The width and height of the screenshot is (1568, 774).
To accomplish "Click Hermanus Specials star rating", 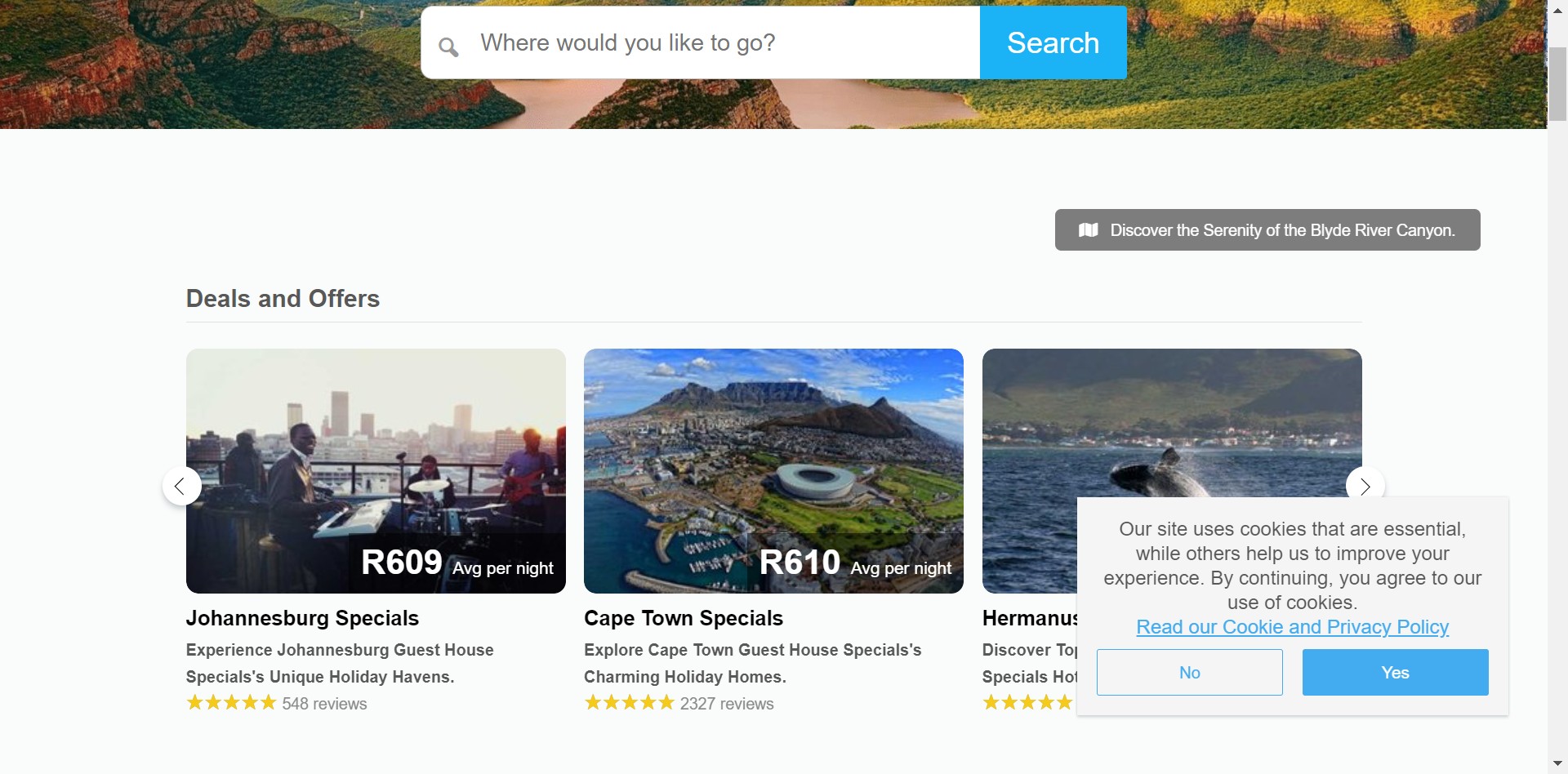I will (1027, 703).
